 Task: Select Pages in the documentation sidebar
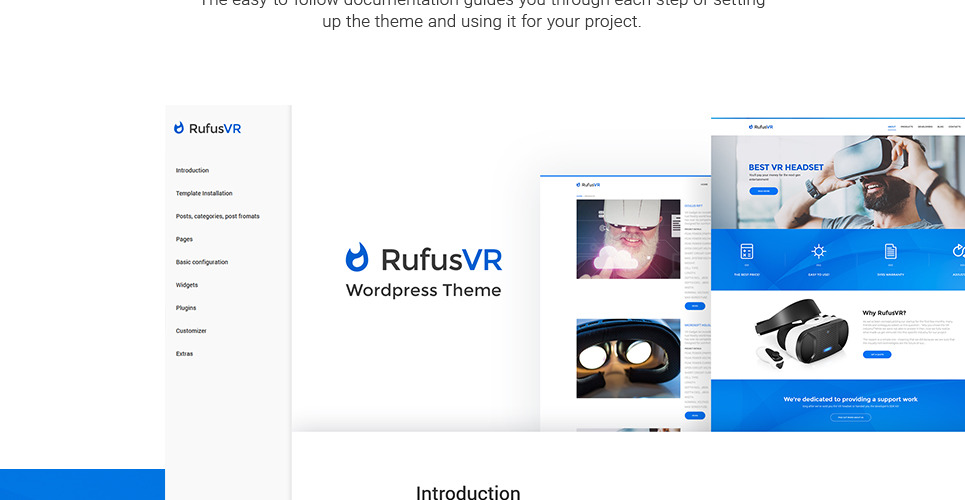(184, 240)
